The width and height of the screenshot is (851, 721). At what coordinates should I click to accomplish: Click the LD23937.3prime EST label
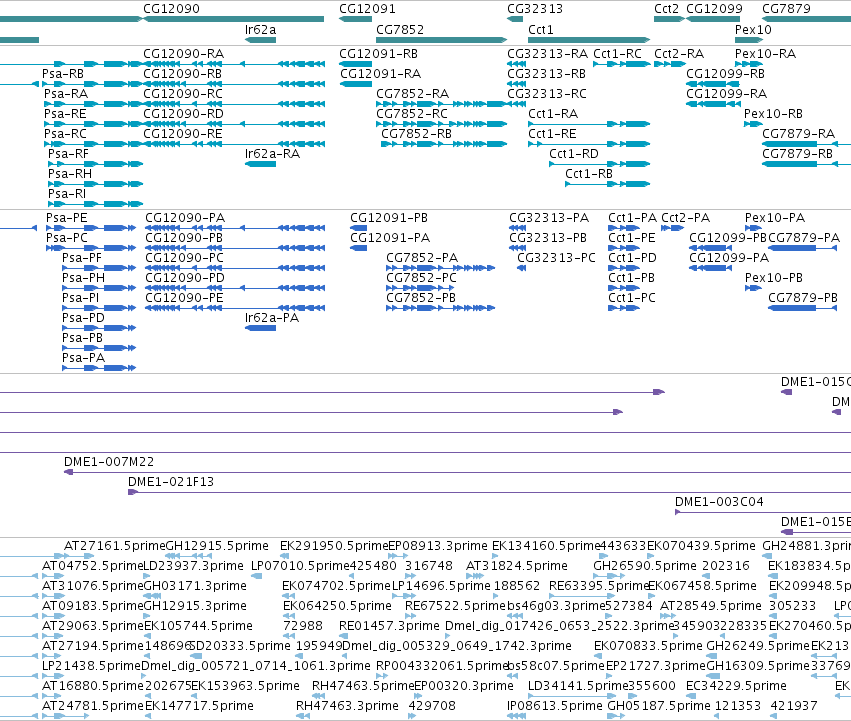coord(193,566)
